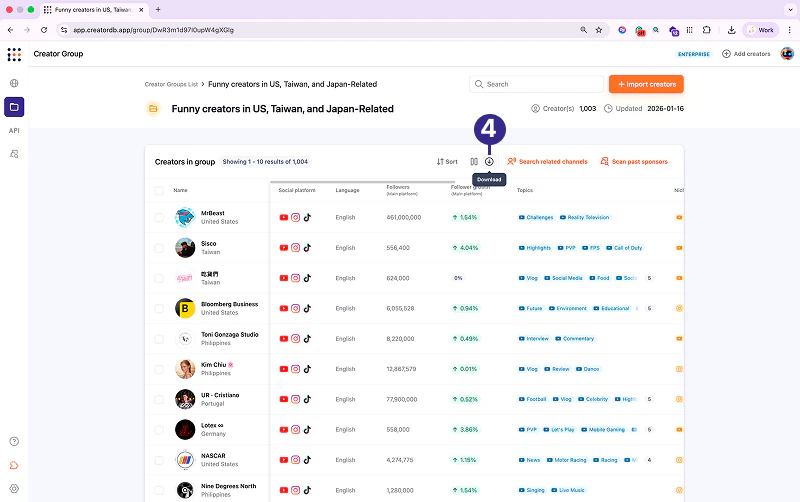Click the Lotex avatar thumbnail
The width and height of the screenshot is (800, 502).
pos(185,430)
